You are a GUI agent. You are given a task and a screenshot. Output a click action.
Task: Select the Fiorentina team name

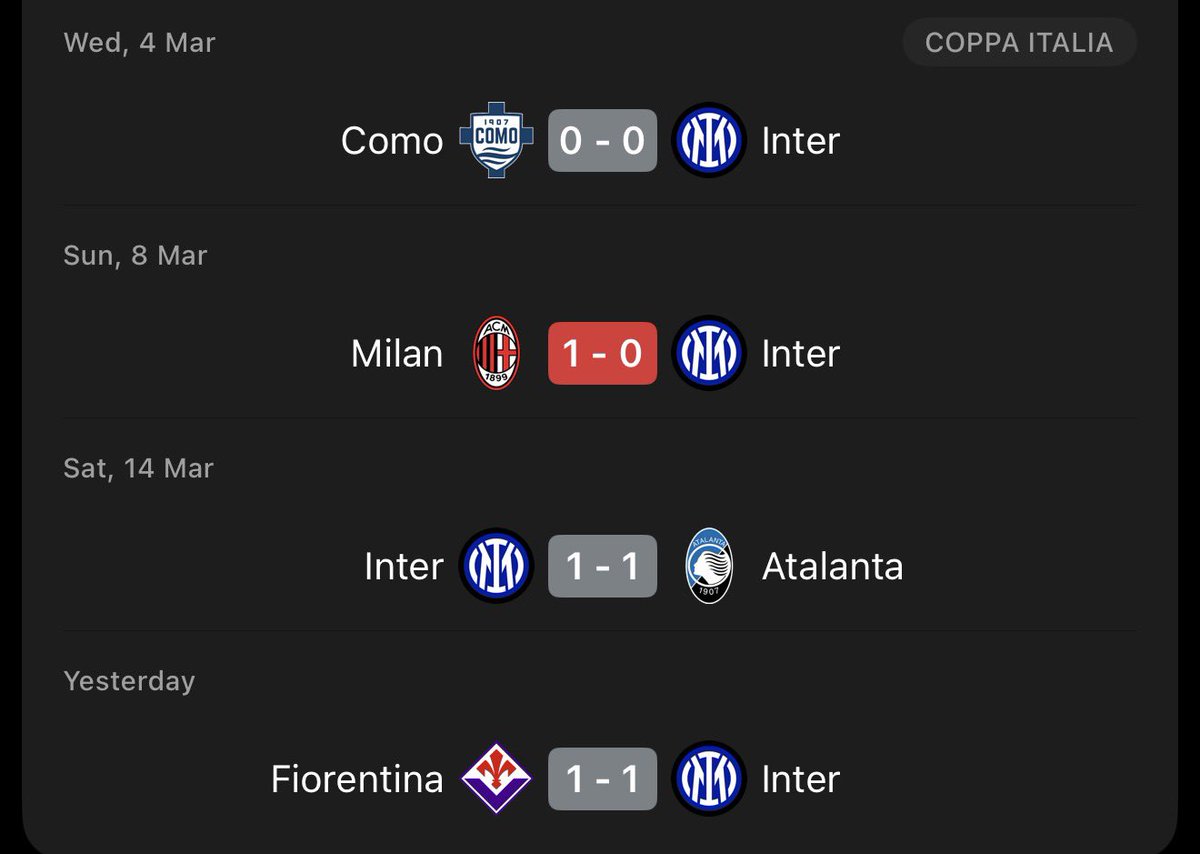(x=357, y=778)
